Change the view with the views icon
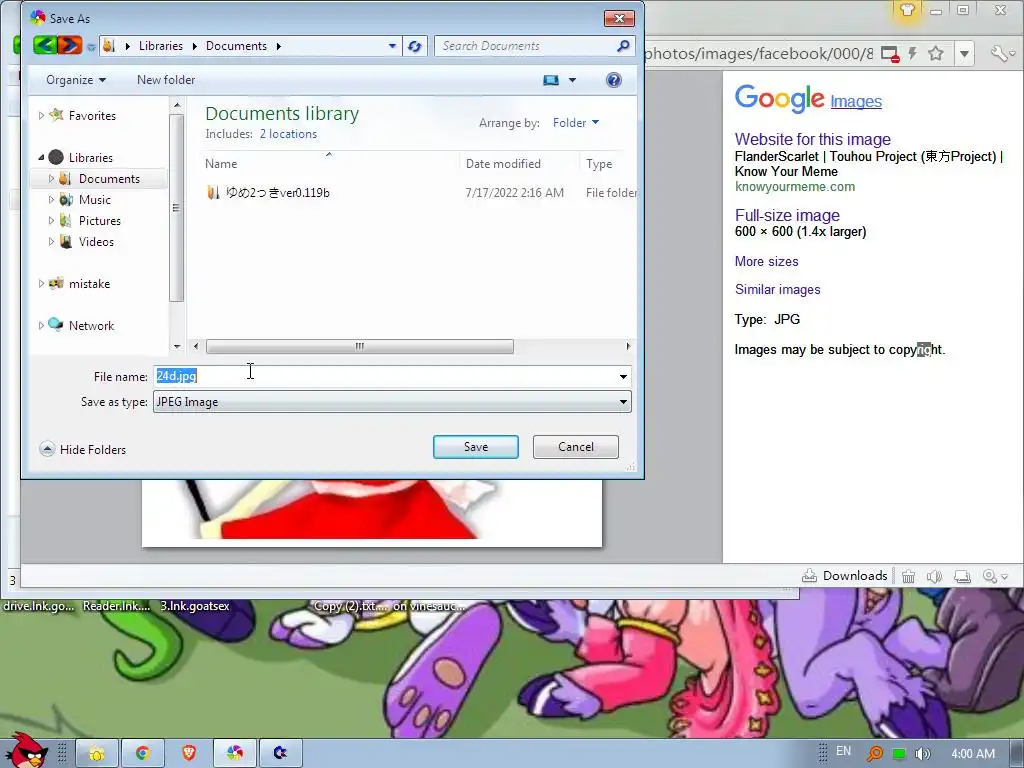Viewport: 1024px width, 768px height. [x=551, y=80]
